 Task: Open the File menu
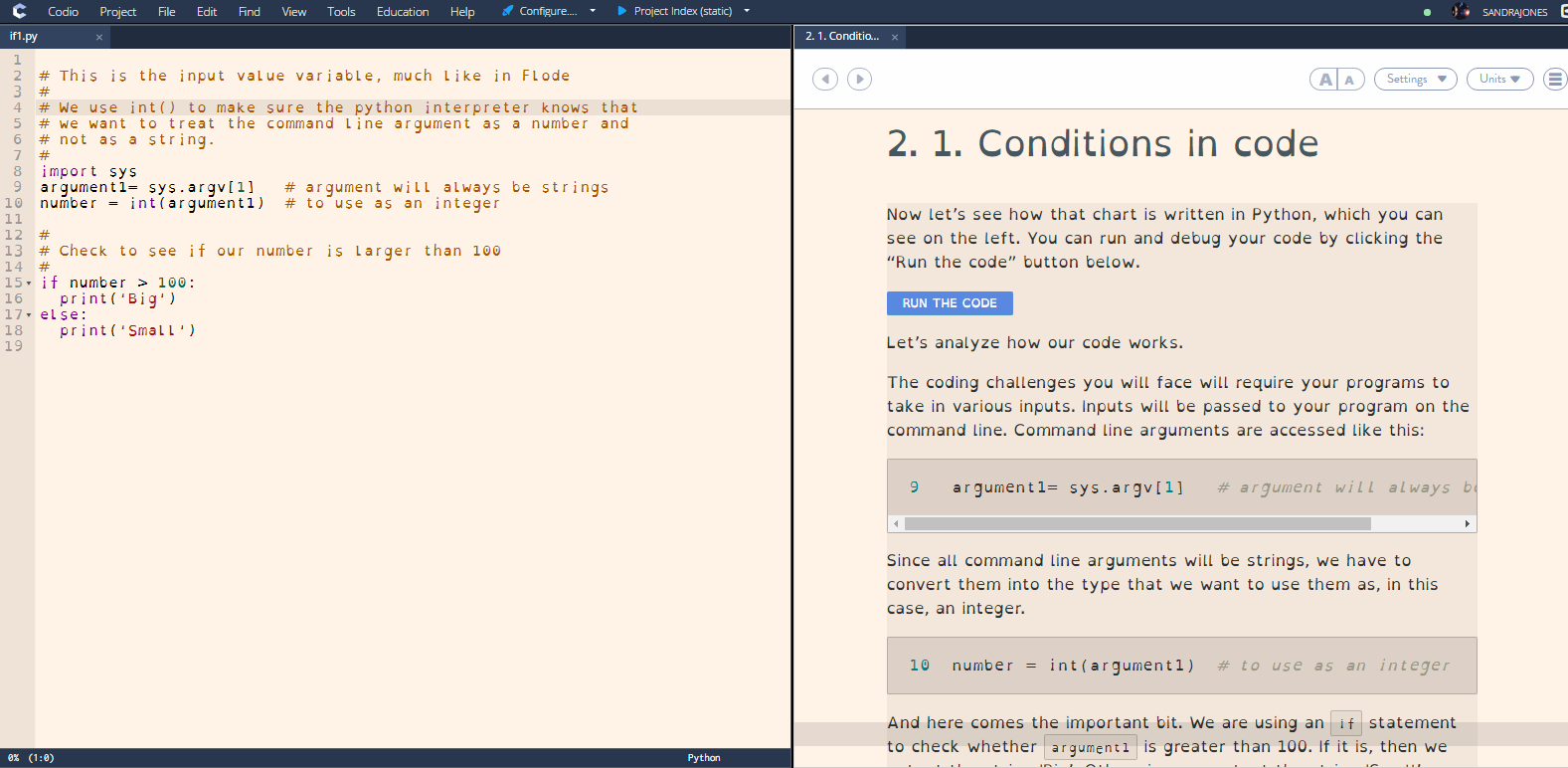coord(167,12)
